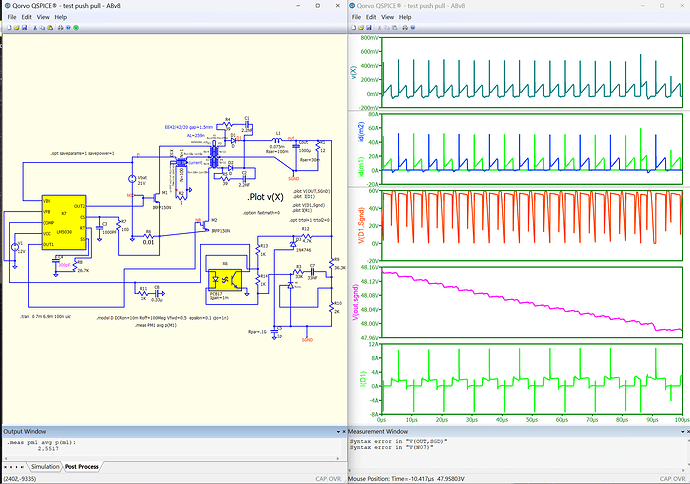Run simulation with green circle icon
690x484 pixels.
(76, 28)
